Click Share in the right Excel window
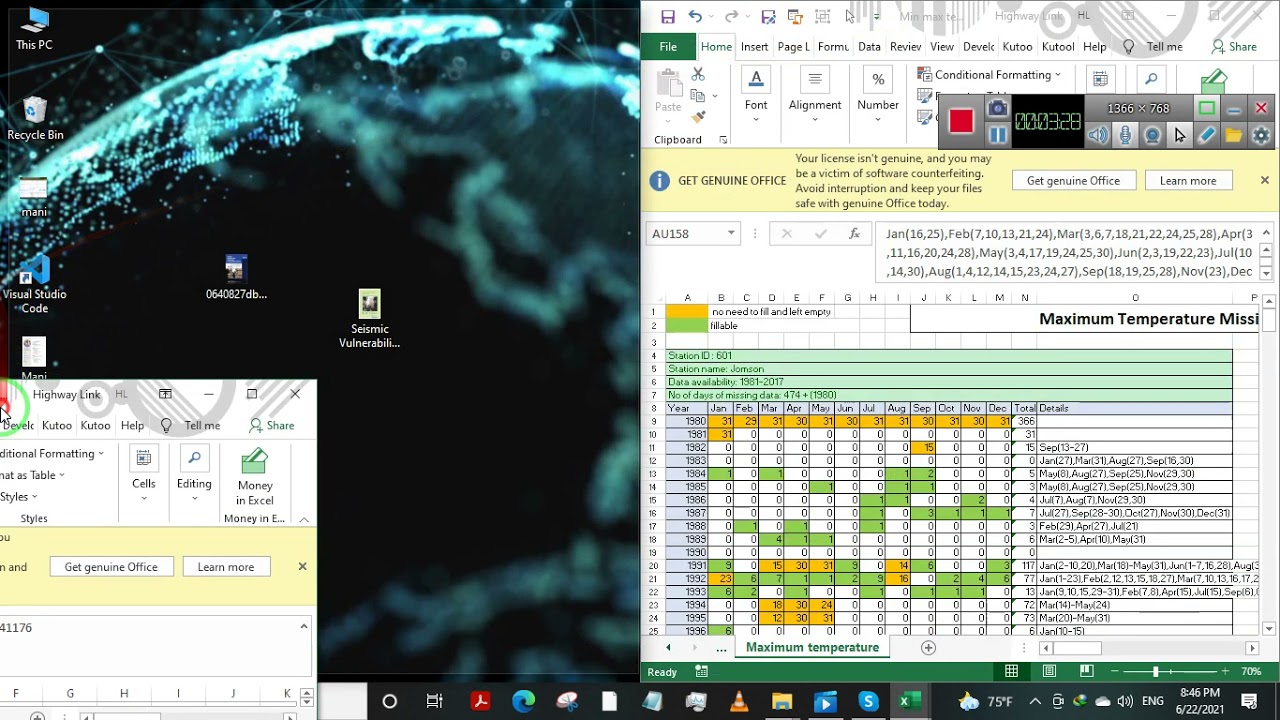The height and width of the screenshot is (720, 1280). click(1233, 47)
